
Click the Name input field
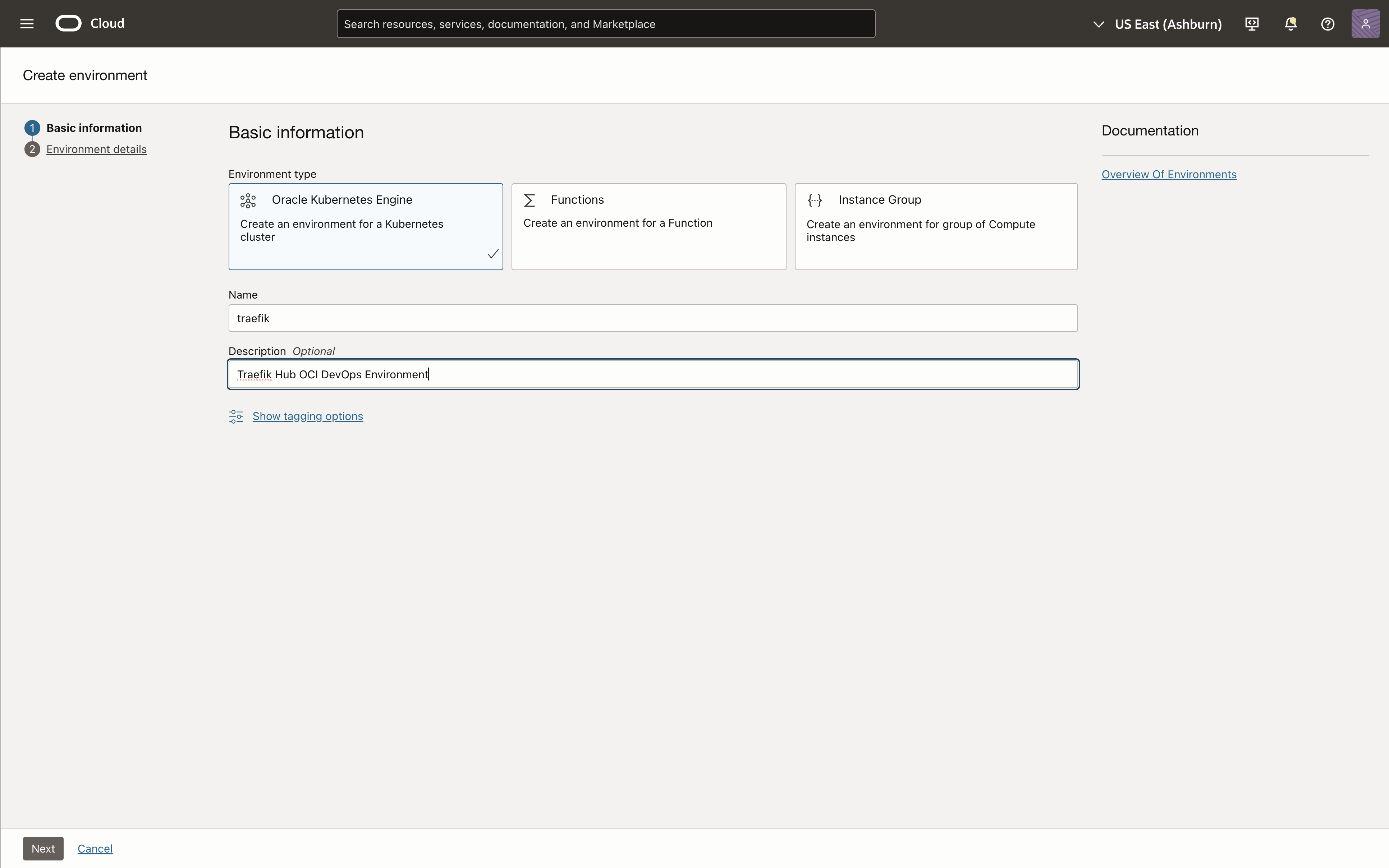point(652,318)
